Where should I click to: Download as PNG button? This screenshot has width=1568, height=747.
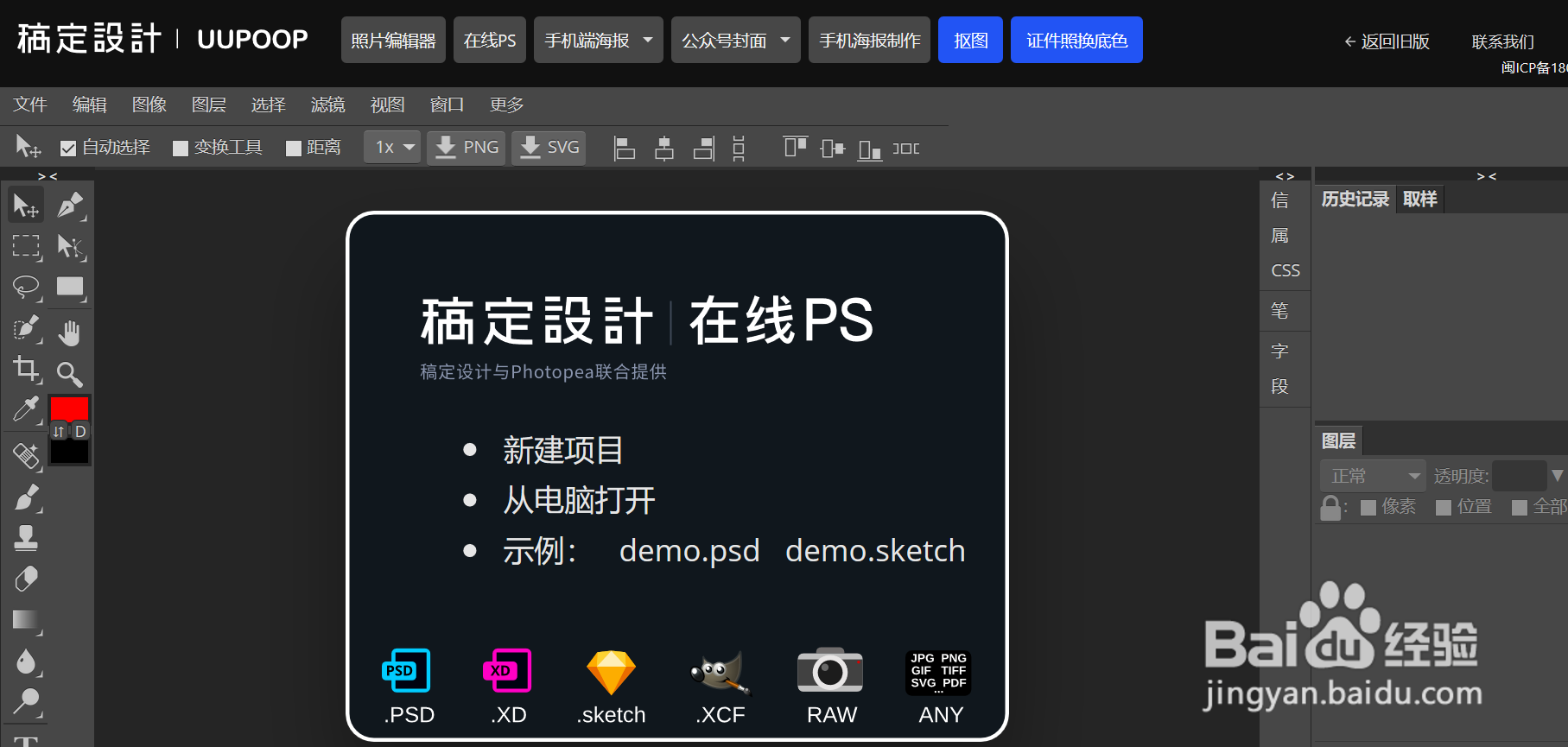pyautogui.click(x=467, y=148)
